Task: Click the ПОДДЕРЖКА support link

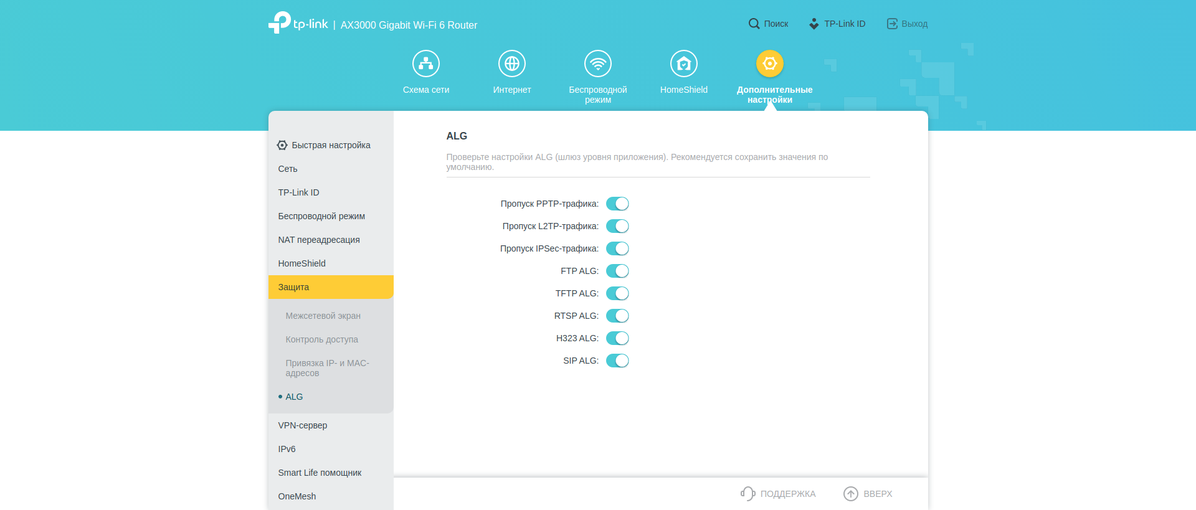Action: tap(778, 494)
